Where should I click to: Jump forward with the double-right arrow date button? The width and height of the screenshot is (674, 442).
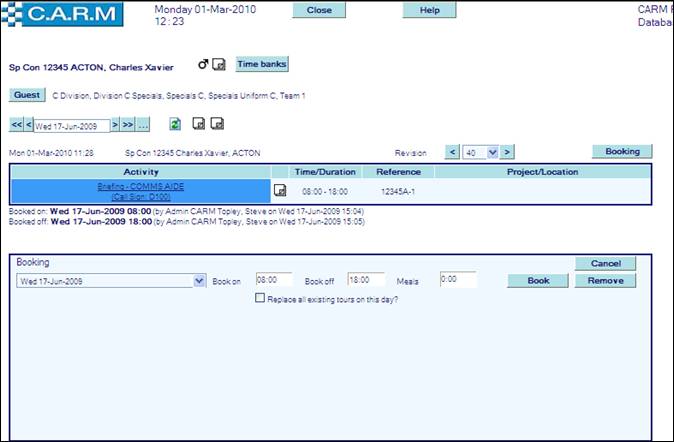point(128,125)
